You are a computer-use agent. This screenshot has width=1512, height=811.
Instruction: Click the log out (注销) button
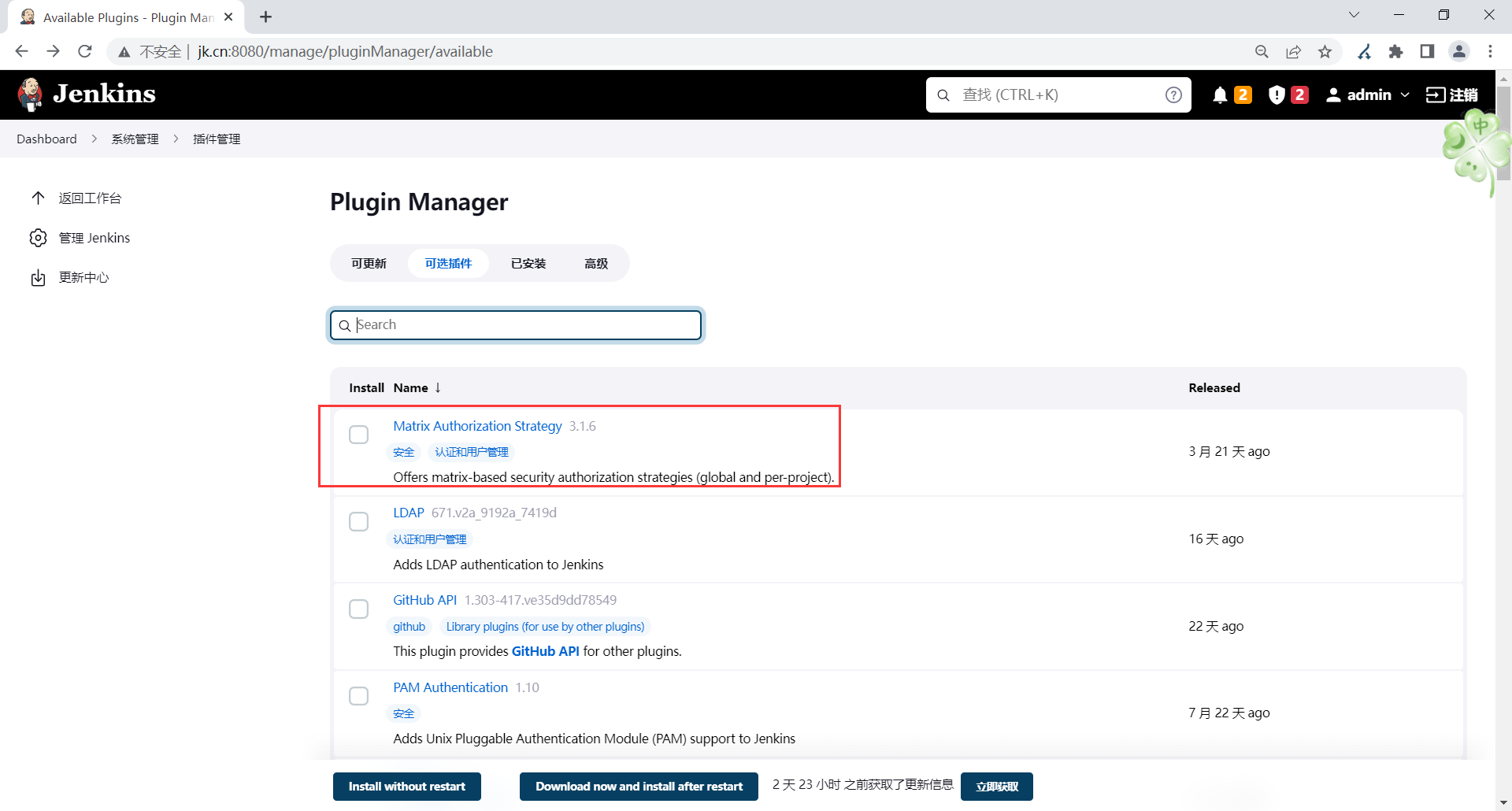coord(1452,95)
